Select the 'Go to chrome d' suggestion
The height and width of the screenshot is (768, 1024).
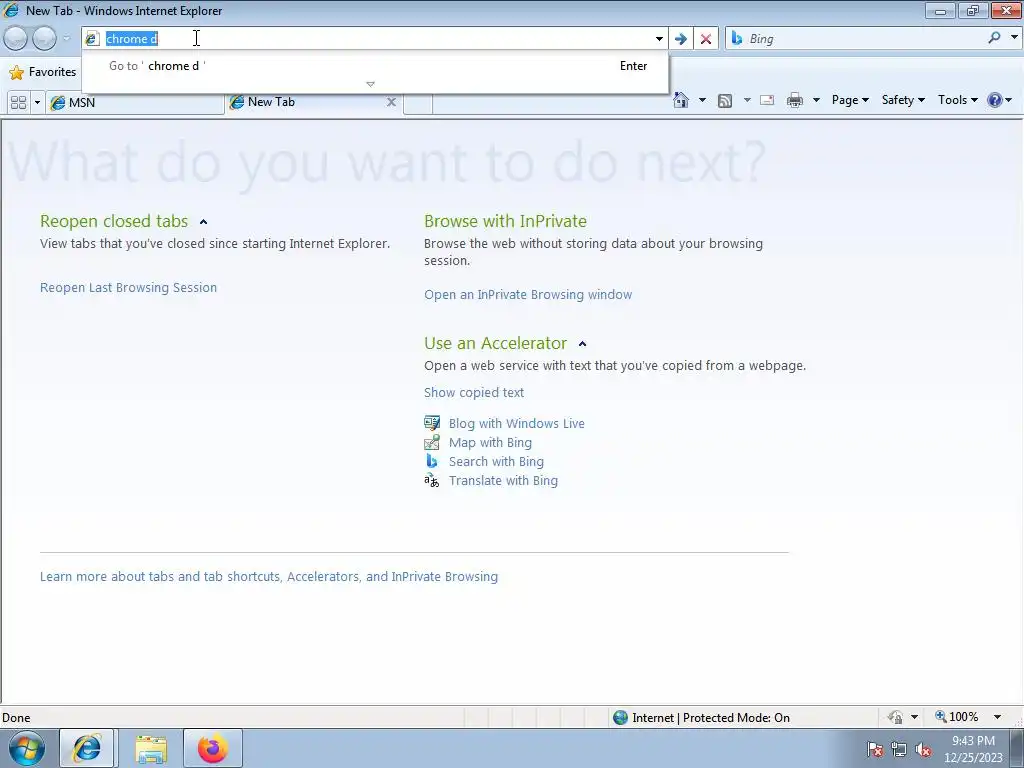pos(375,66)
